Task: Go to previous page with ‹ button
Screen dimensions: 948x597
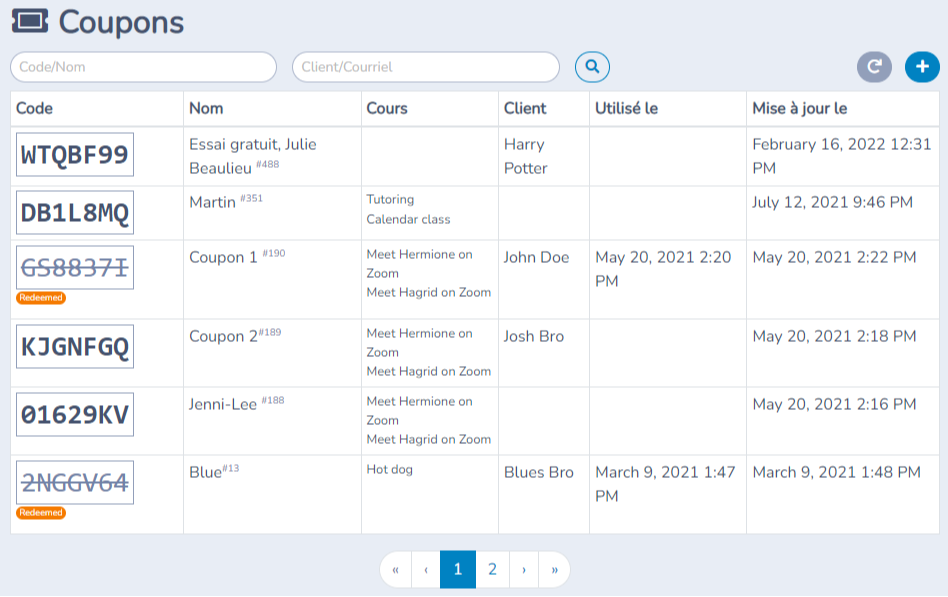Action: tap(426, 569)
